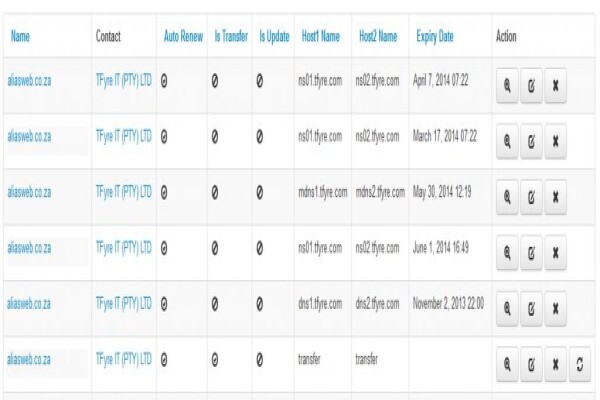Open TFyre IT (PTY) LTD contact in transfer row
Viewport: 600px width, 400px height.
[x=124, y=359]
